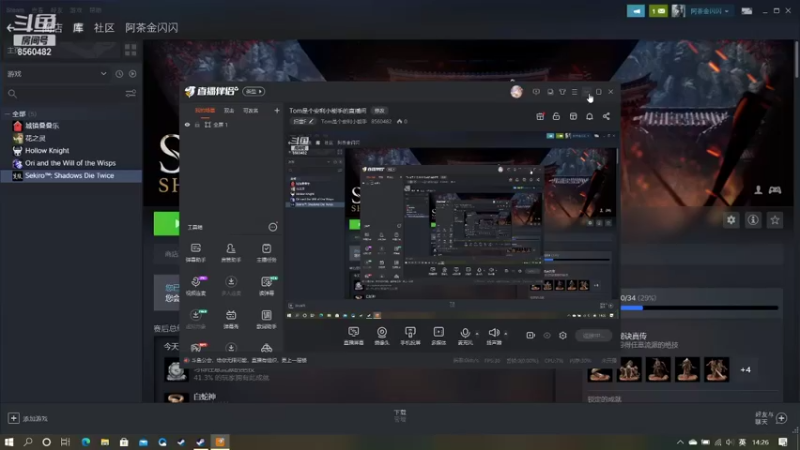This screenshot has width=800, height=450.
Task: Click the box icon left of the bell
Action: coord(573,116)
